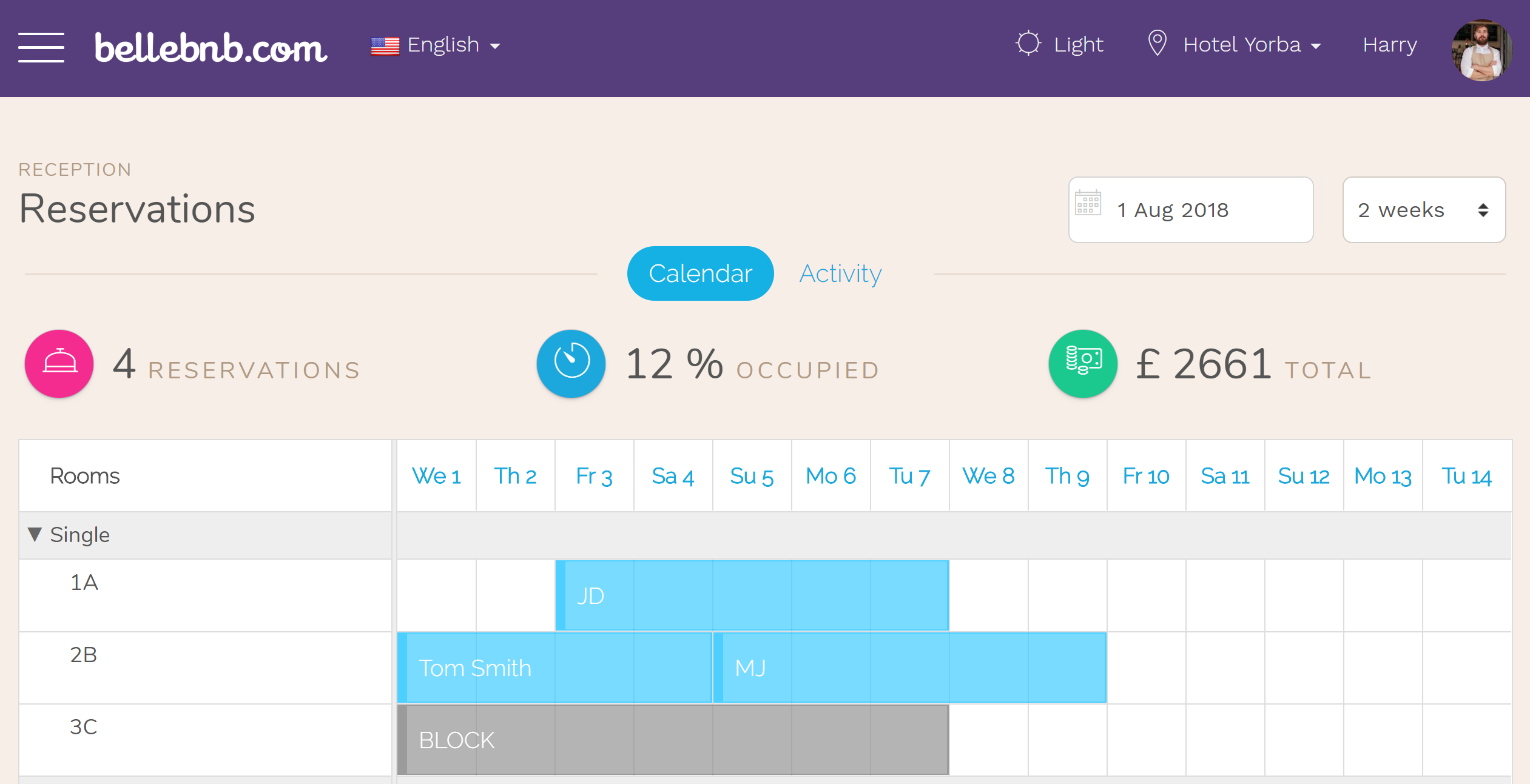Open the hamburger navigation menu
1530x784 pixels.
point(41,47)
